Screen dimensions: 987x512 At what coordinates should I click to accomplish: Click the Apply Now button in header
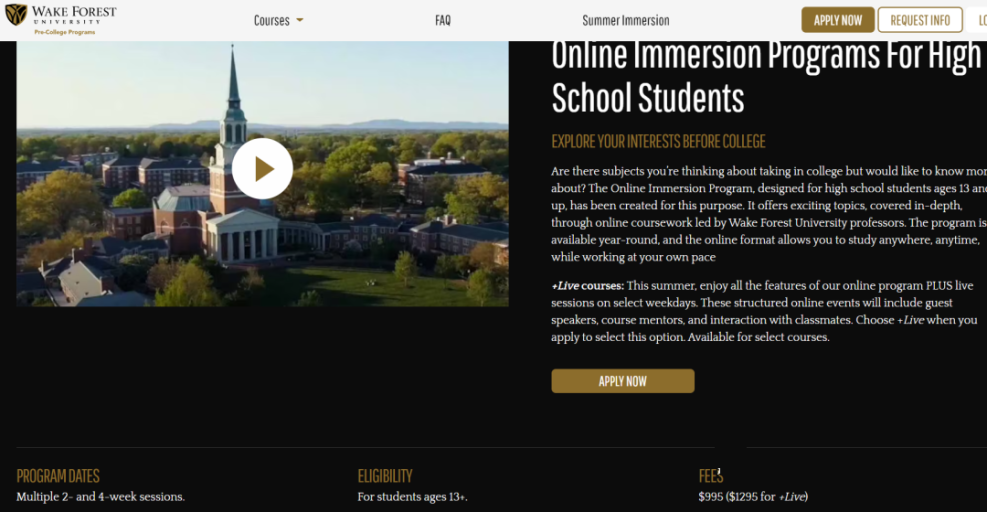pyautogui.click(x=837, y=20)
